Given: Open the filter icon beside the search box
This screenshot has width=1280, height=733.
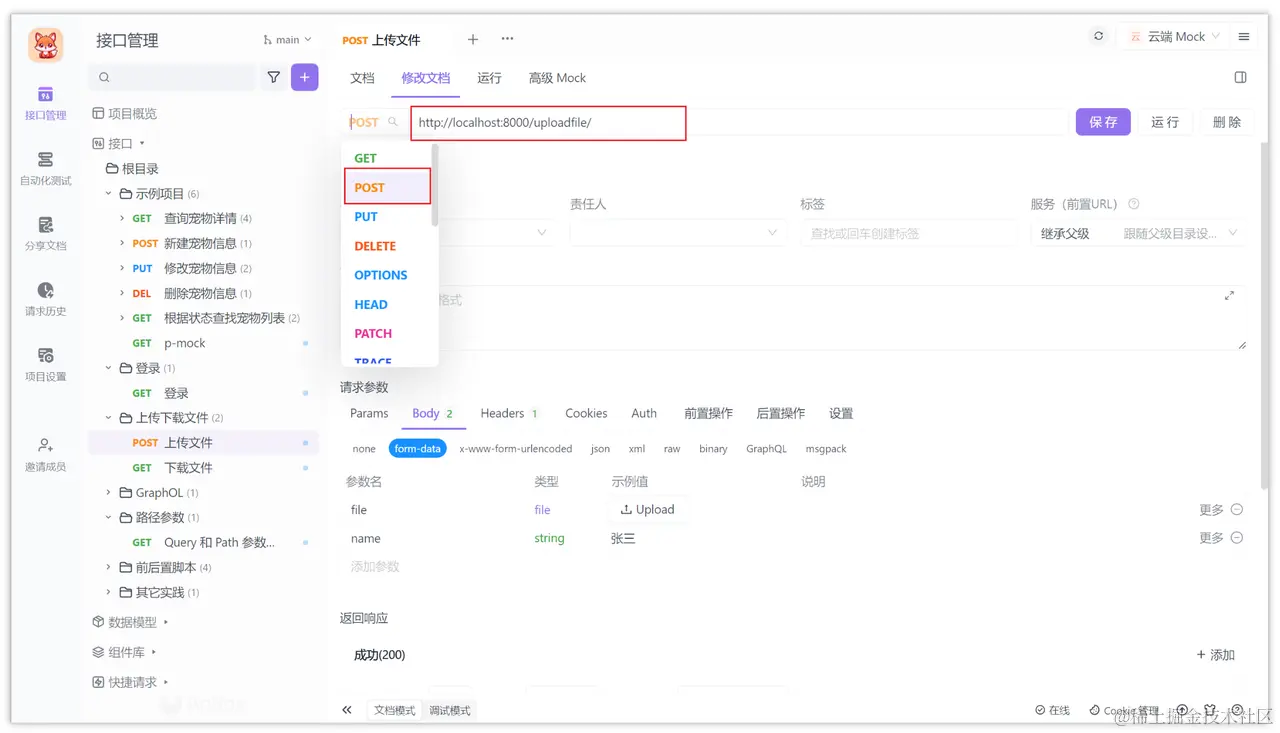Looking at the screenshot, I should point(273,77).
